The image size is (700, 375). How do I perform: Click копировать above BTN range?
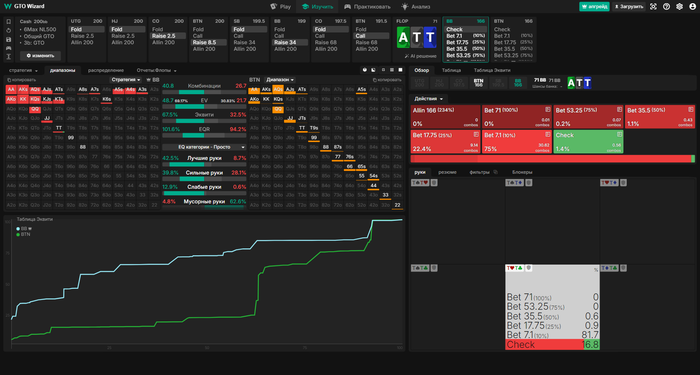387,79
